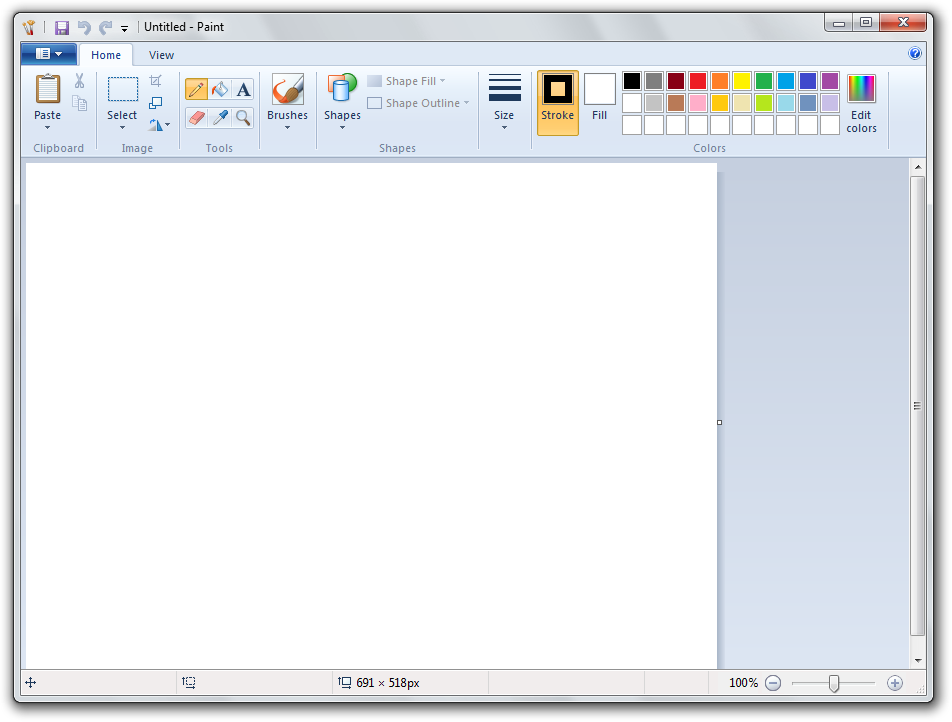Click the canvas right-edge resize handle
This screenshot has height=722, width=952.
click(719, 422)
